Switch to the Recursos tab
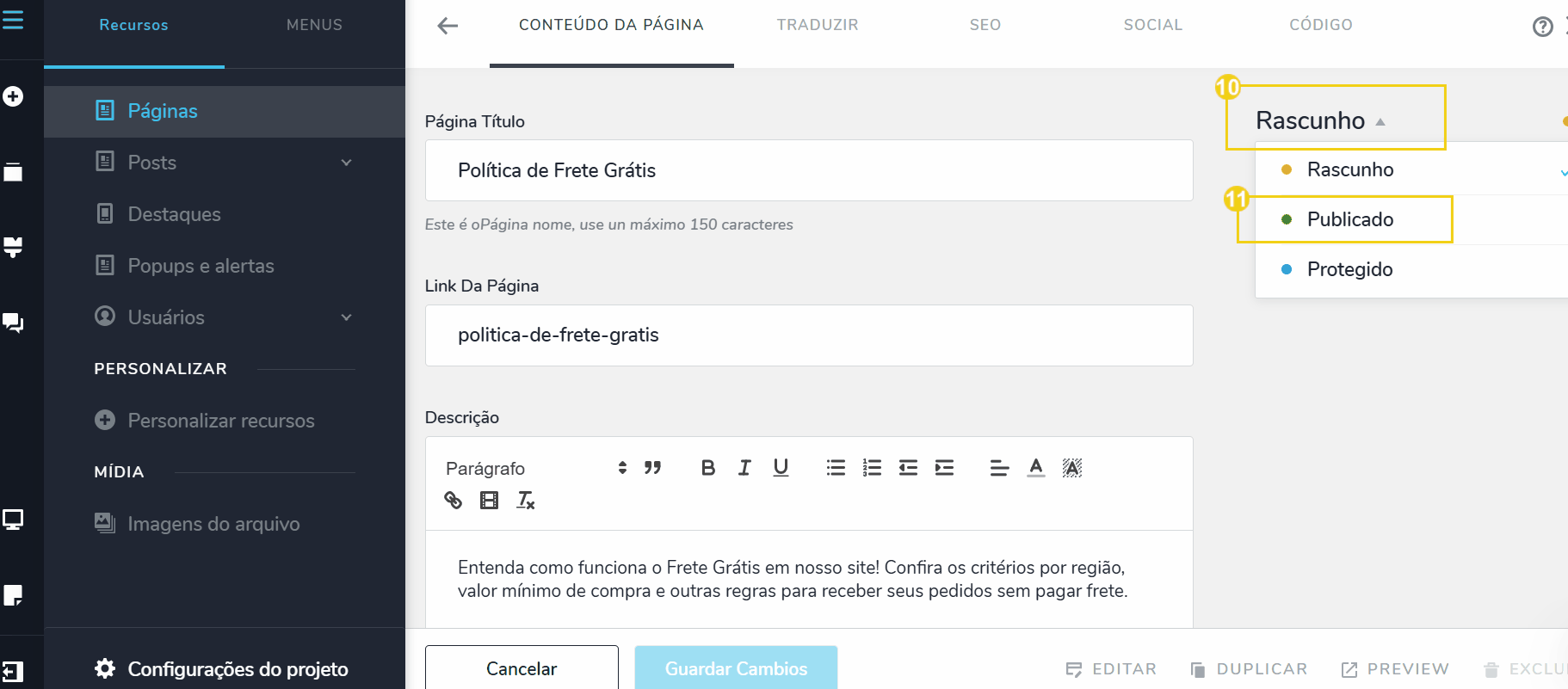1568x689 pixels. click(134, 26)
